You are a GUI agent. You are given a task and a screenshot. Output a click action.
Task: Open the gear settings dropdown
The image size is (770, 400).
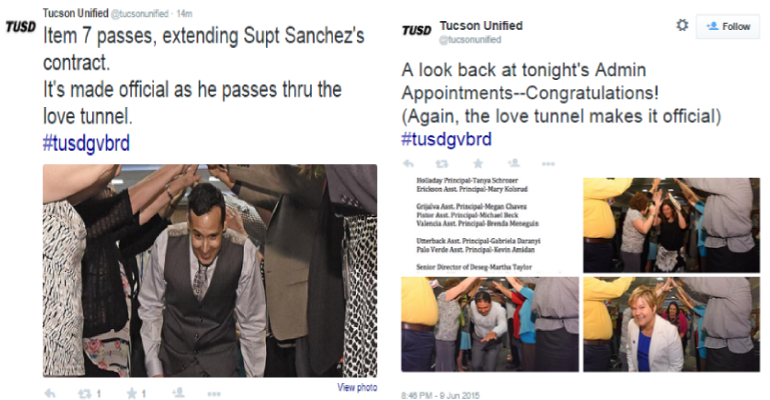click(x=682, y=25)
